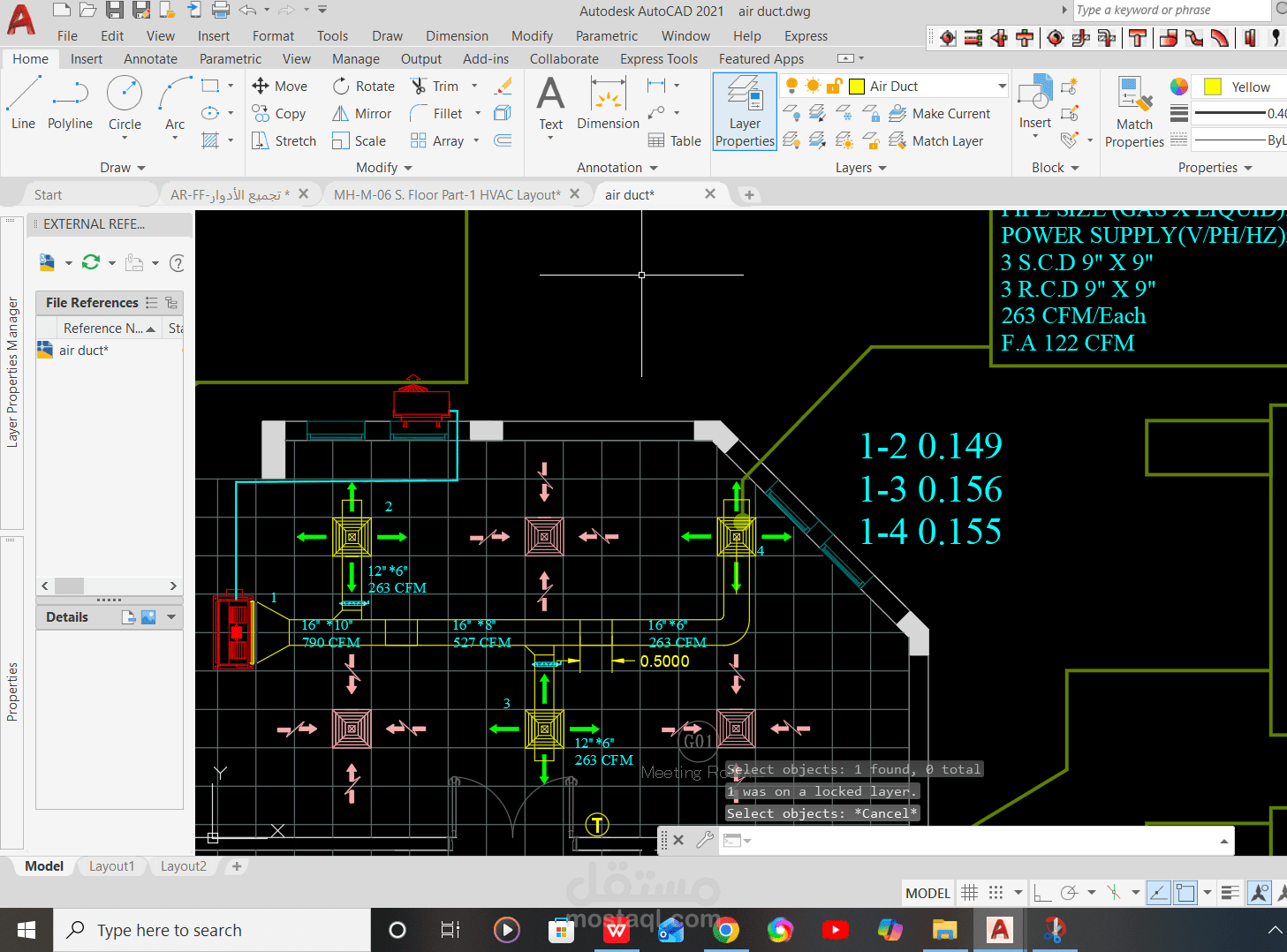Select the Line draw tool

(x=23, y=103)
